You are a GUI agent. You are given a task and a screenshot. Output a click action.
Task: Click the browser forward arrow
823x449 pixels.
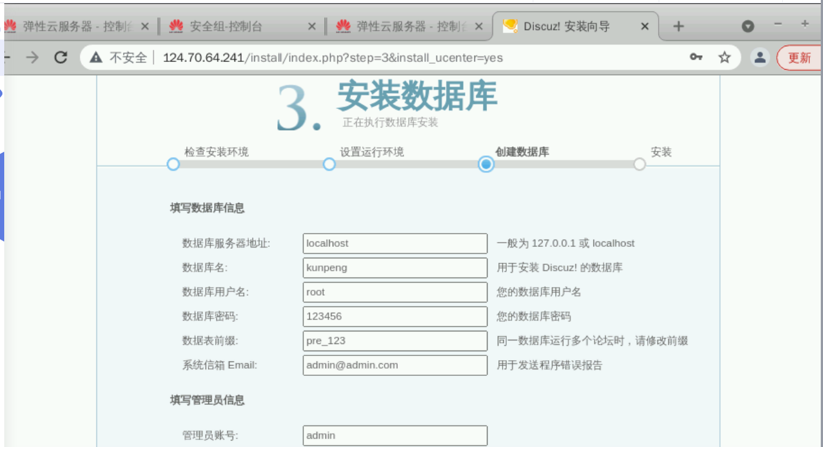pos(32,58)
